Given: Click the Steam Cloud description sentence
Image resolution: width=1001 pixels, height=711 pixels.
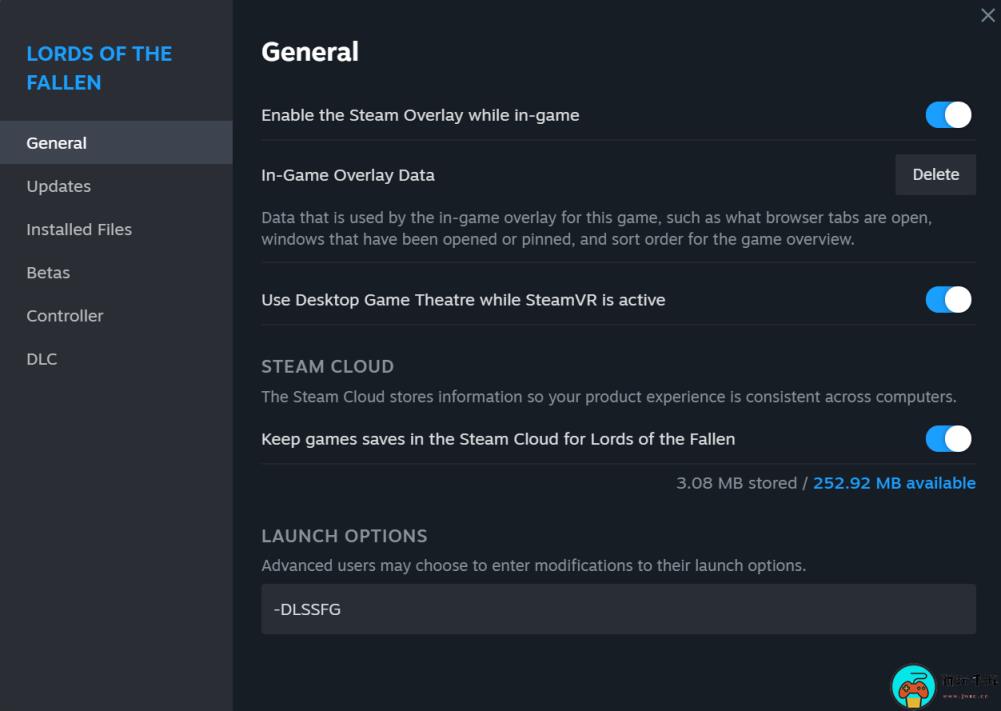Looking at the screenshot, I should [608, 397].
